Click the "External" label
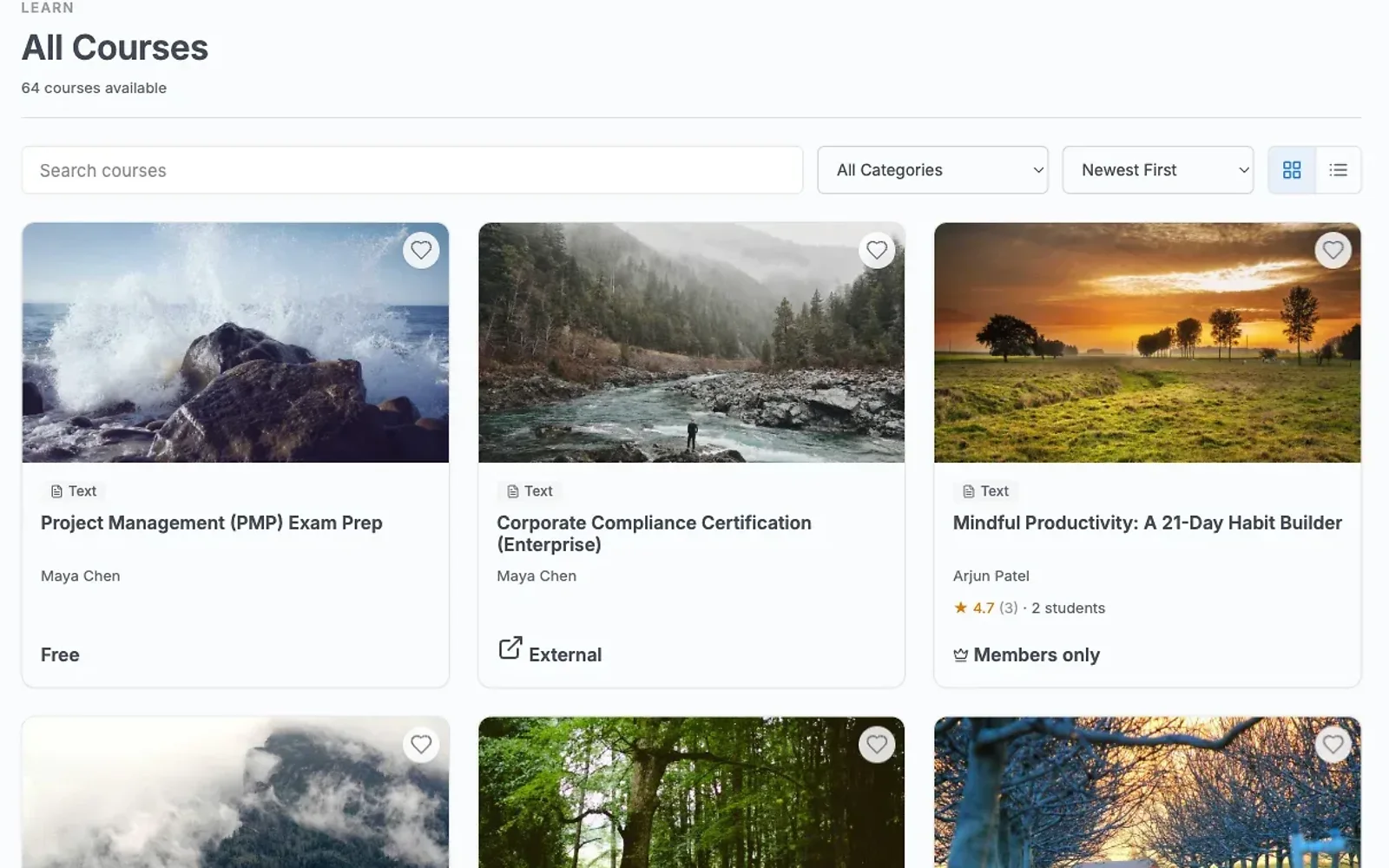 (x=565, y=655)
